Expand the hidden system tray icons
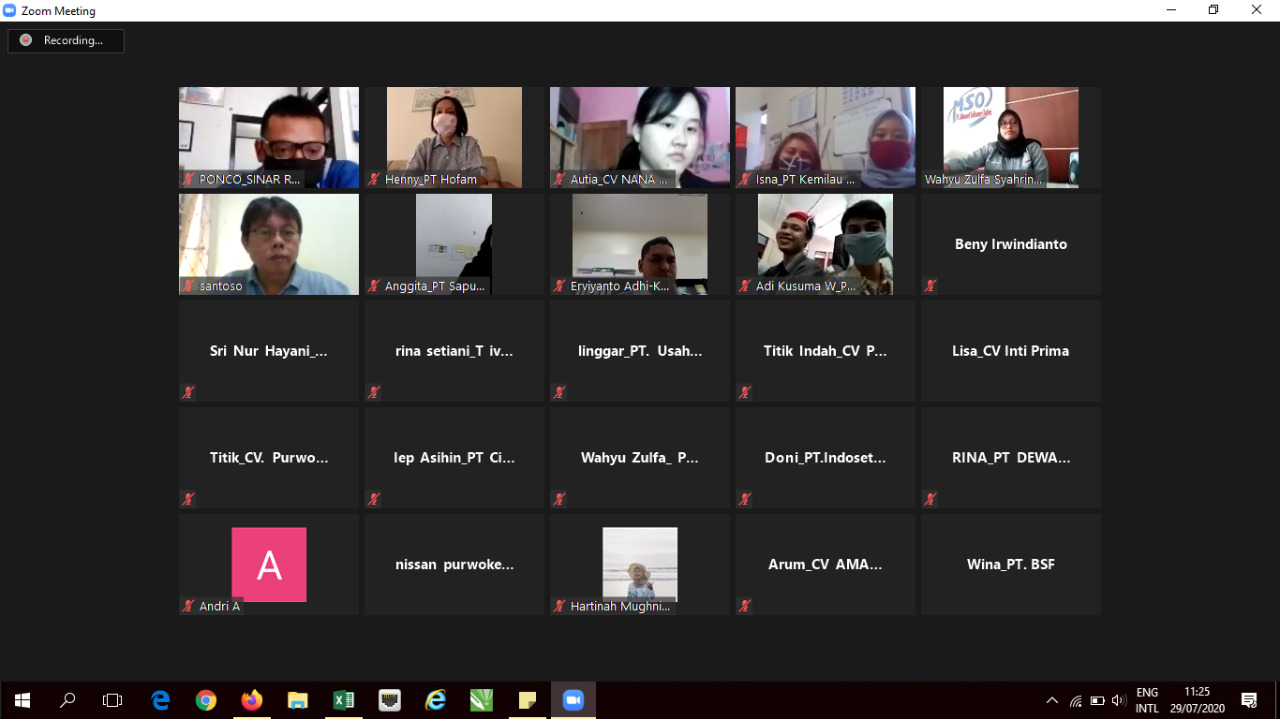 click(x=1052, y=700)
